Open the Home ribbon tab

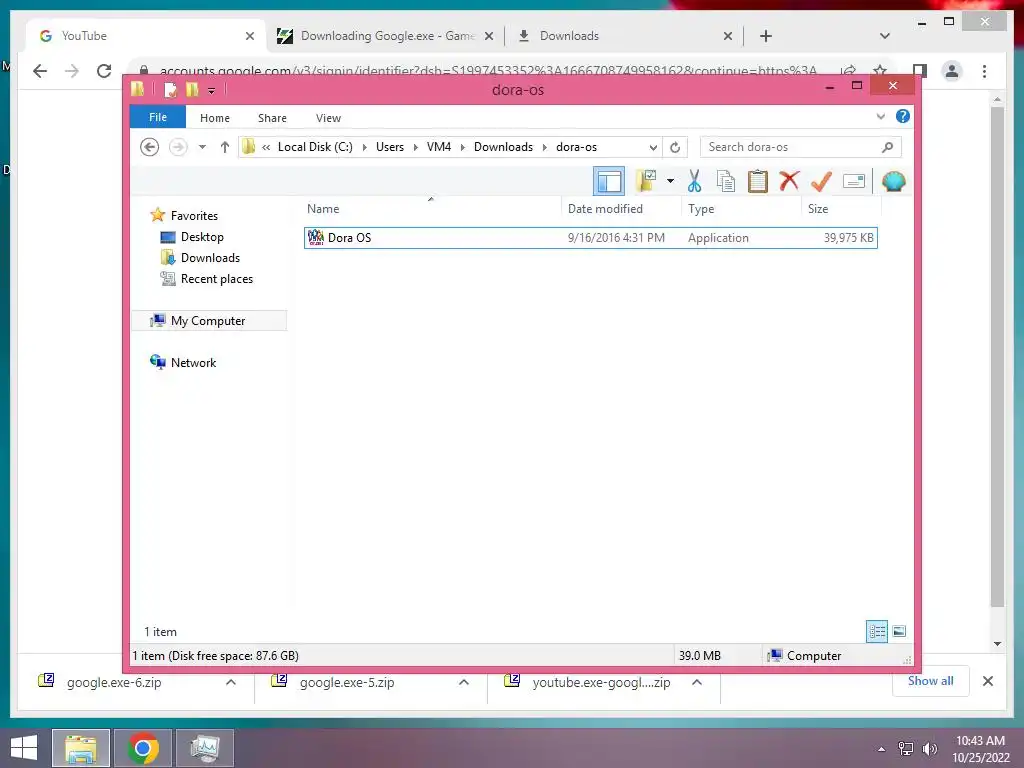point(215,118)
